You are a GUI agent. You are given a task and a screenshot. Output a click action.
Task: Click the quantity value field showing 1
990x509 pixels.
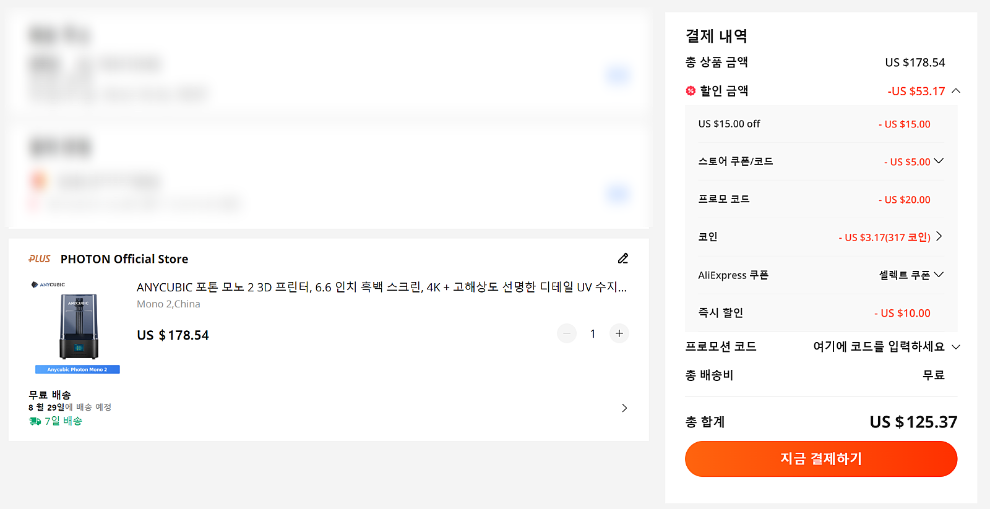[x=593, y=334]
